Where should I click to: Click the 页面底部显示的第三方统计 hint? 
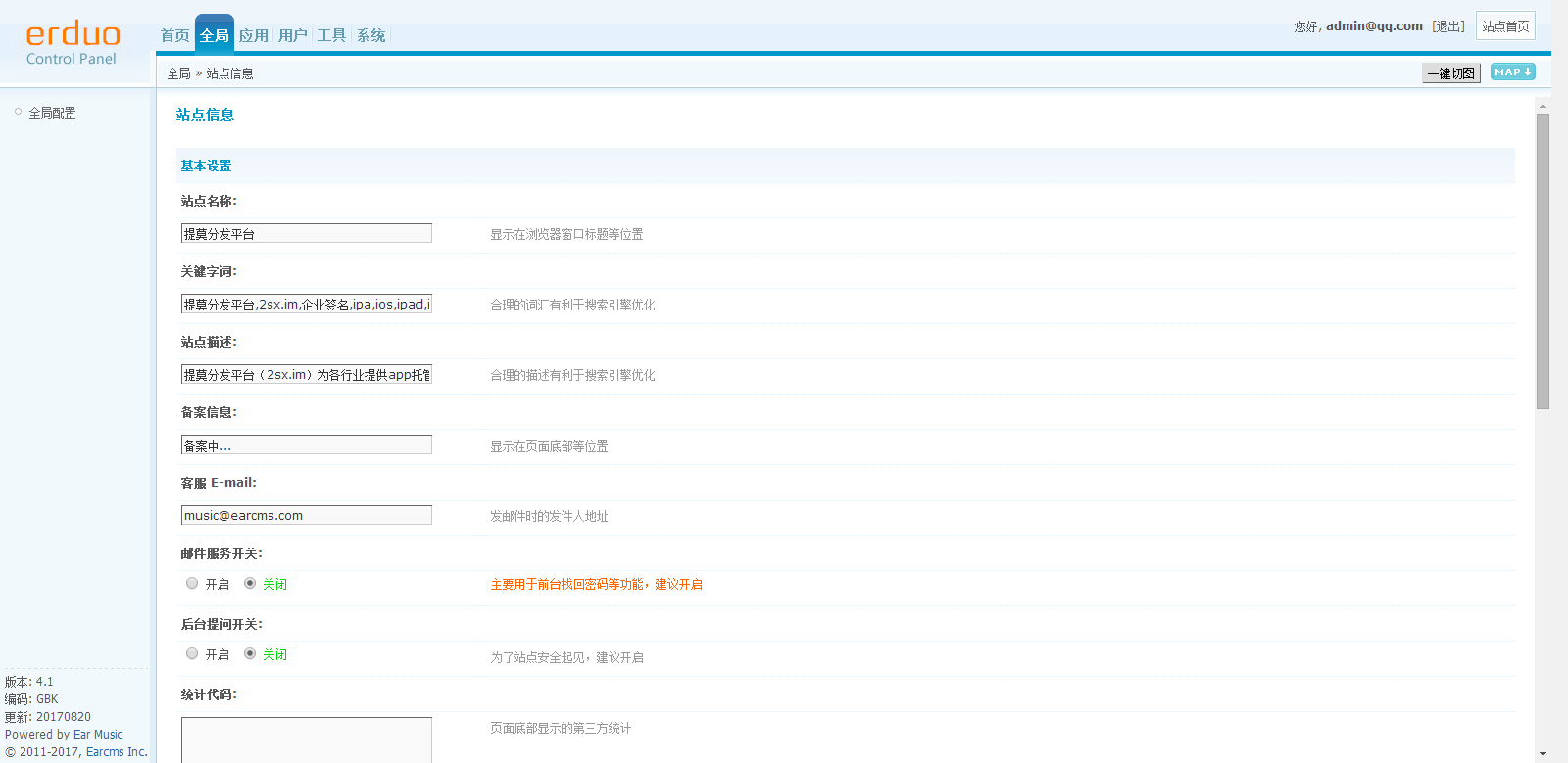561,728
